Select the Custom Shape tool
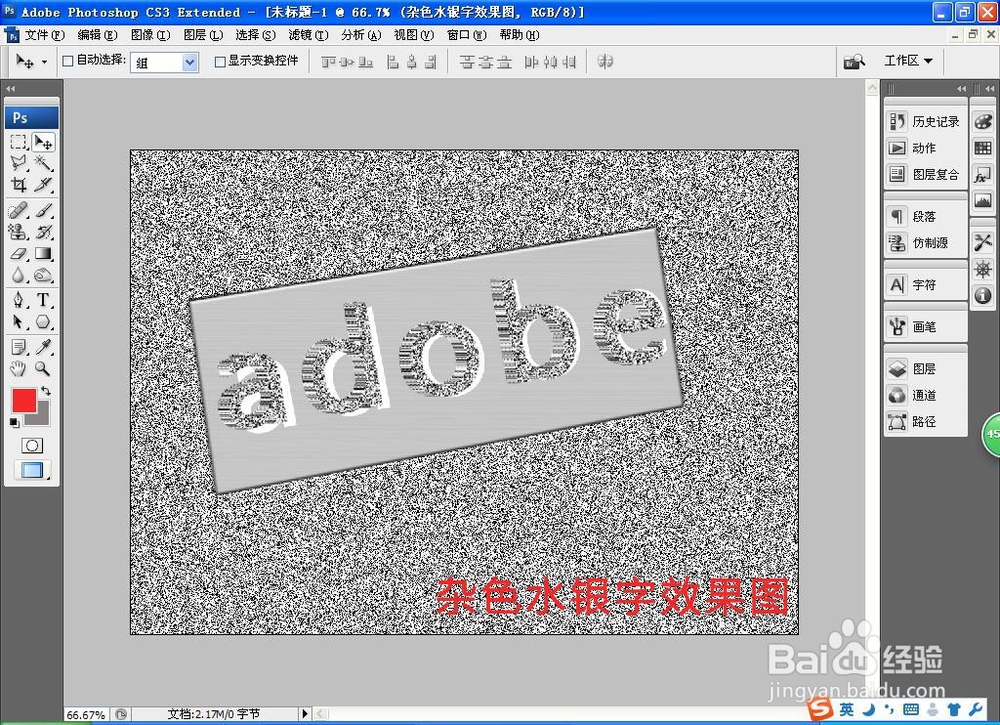The height and width of the screenshot is (725, 1000). point(43,322)
